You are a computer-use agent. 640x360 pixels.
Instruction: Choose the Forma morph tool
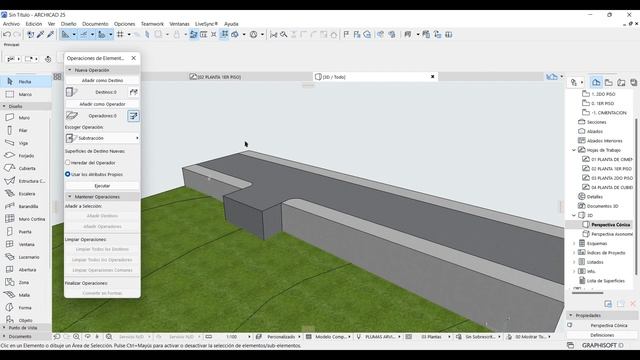pyautogui.click(x=25, y=307)
